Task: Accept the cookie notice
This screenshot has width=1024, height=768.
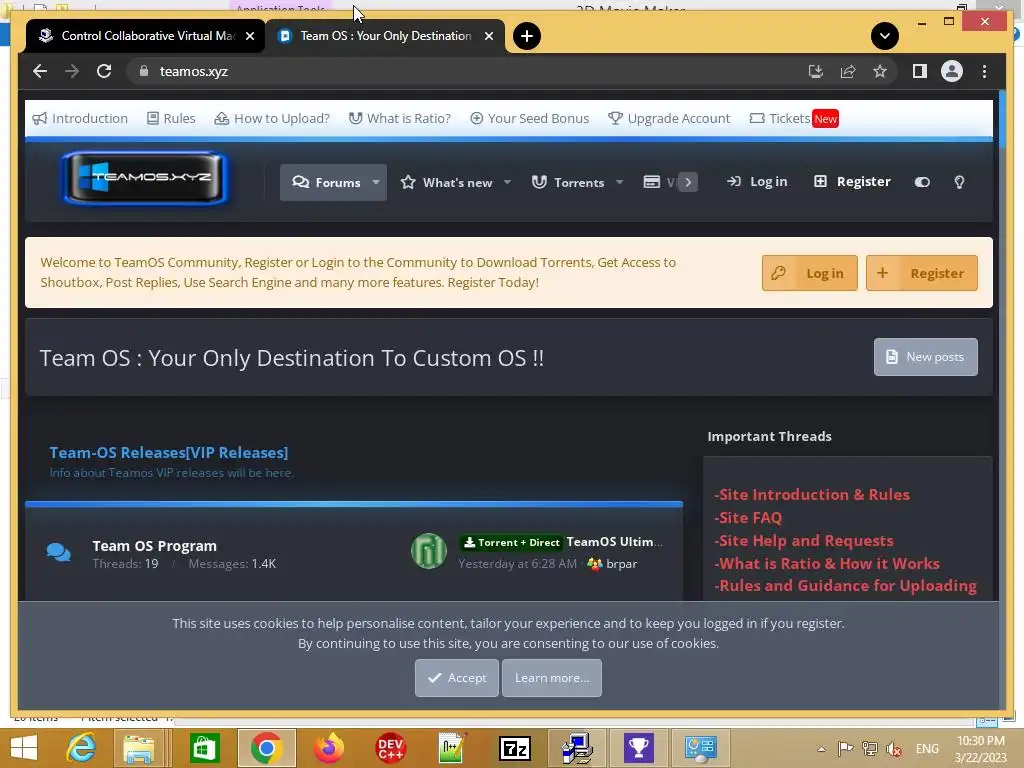Action: coord(456,678)
